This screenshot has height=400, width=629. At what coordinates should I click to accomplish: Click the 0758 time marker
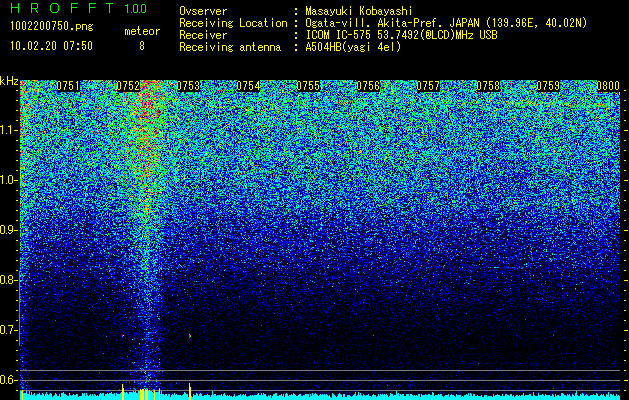pyautogui.click(x=488, y=86)
